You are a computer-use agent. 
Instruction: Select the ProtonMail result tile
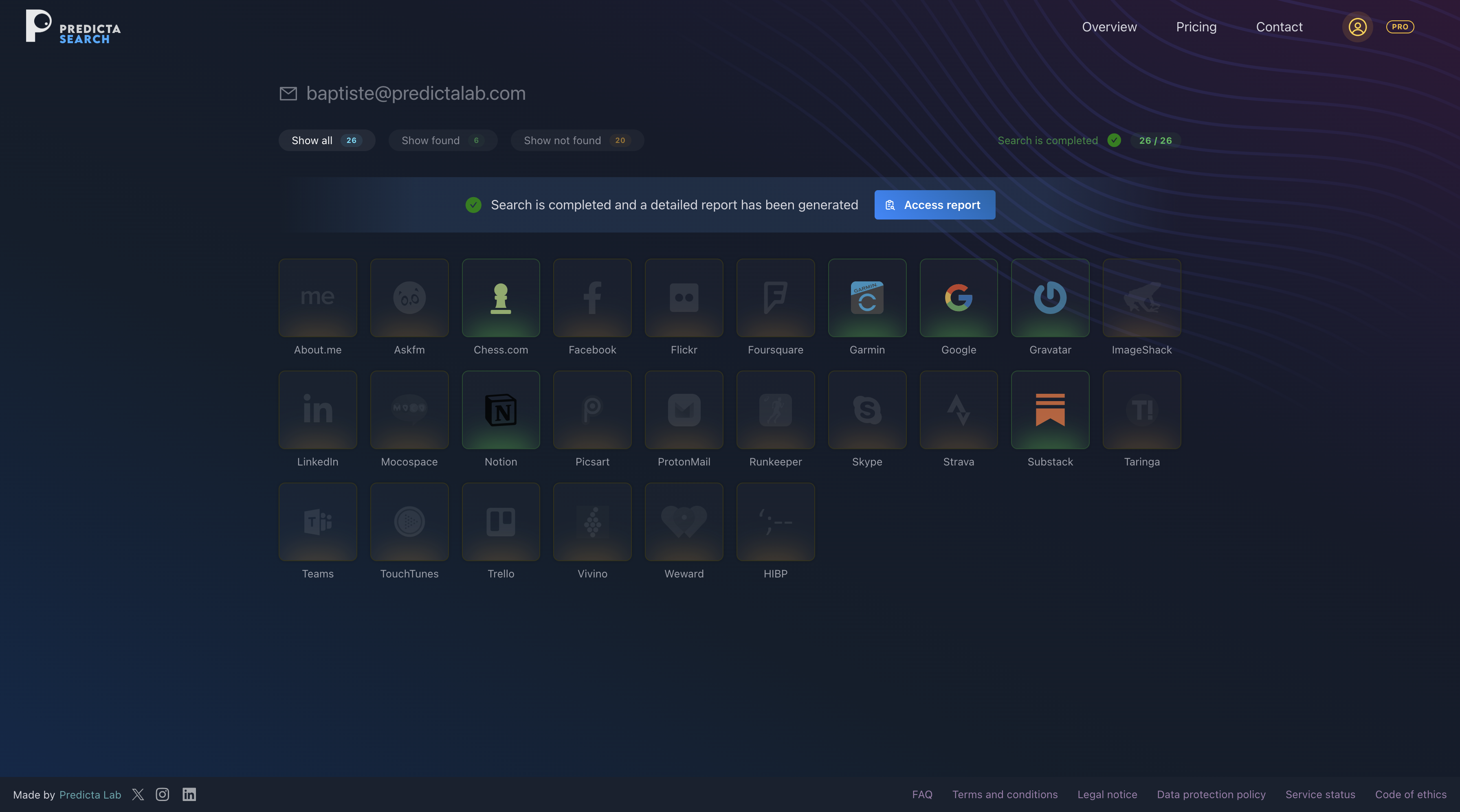[x=684, y=410]
